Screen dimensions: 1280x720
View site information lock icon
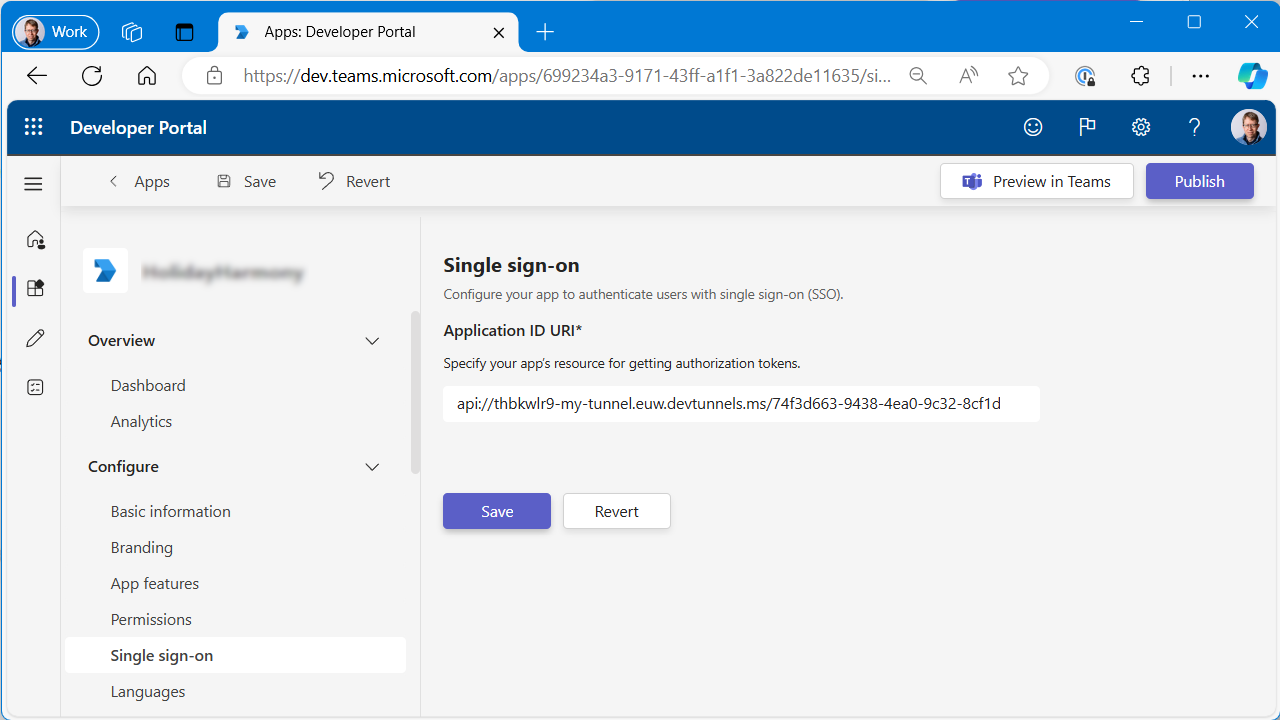213,76
